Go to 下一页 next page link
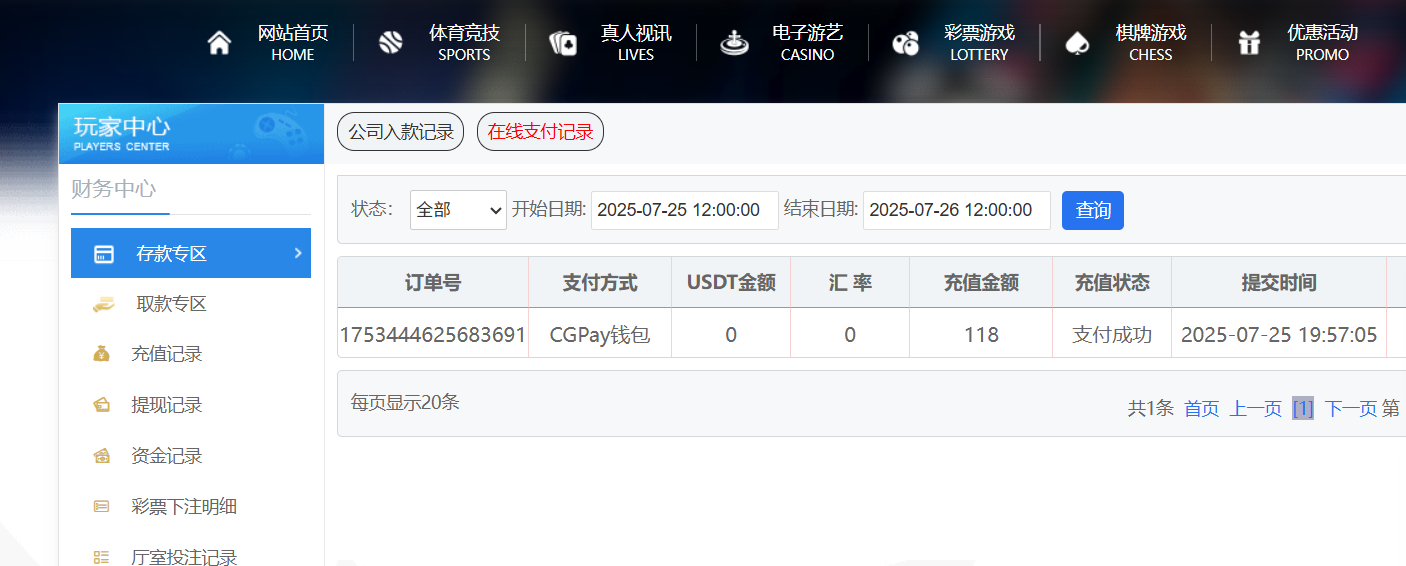This screenshot has width=1406, height=566. [x=1350, y=408]
